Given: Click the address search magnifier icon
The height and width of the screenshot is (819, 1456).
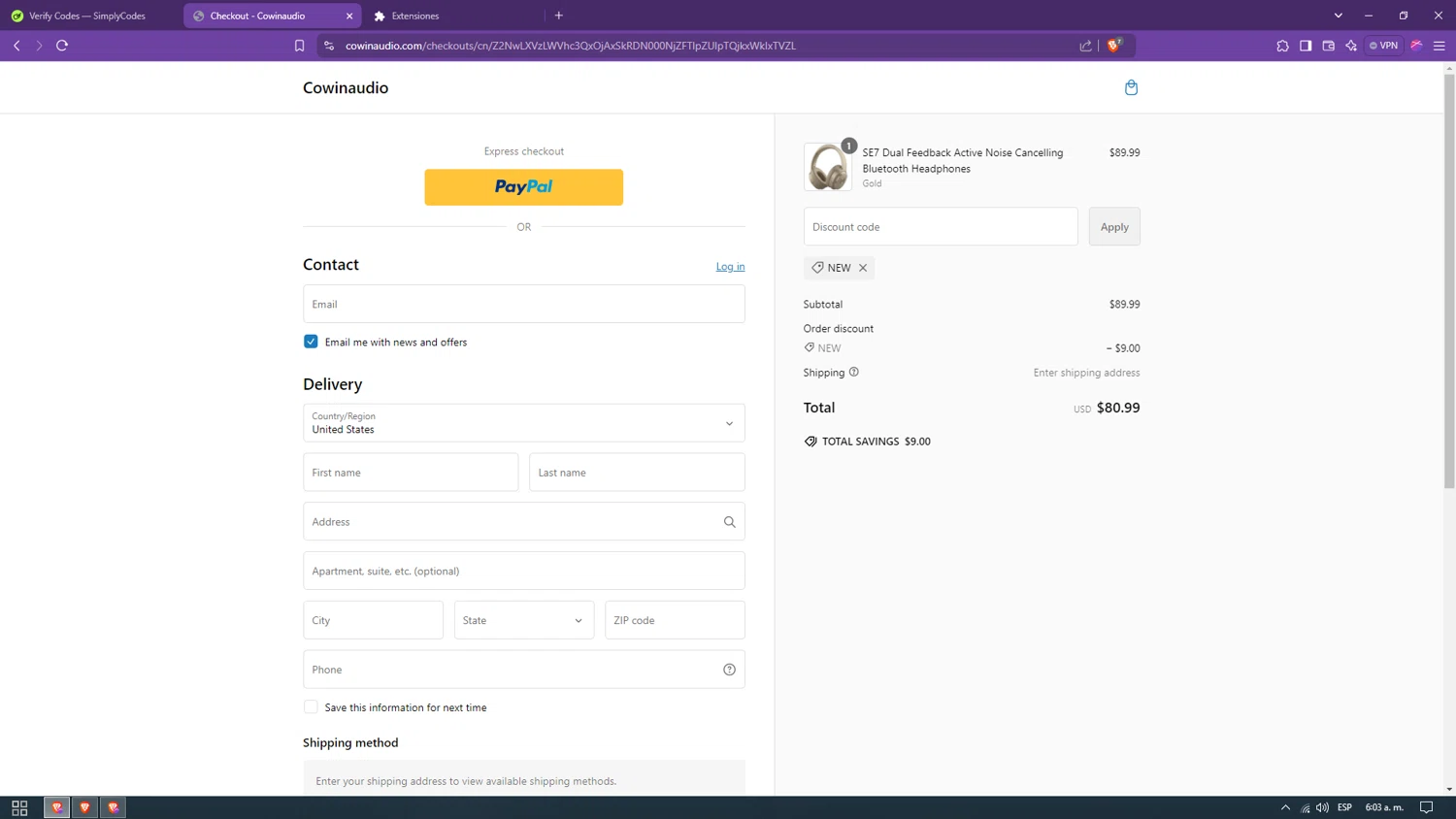Looking at the screenshot, I should point(729,522).
